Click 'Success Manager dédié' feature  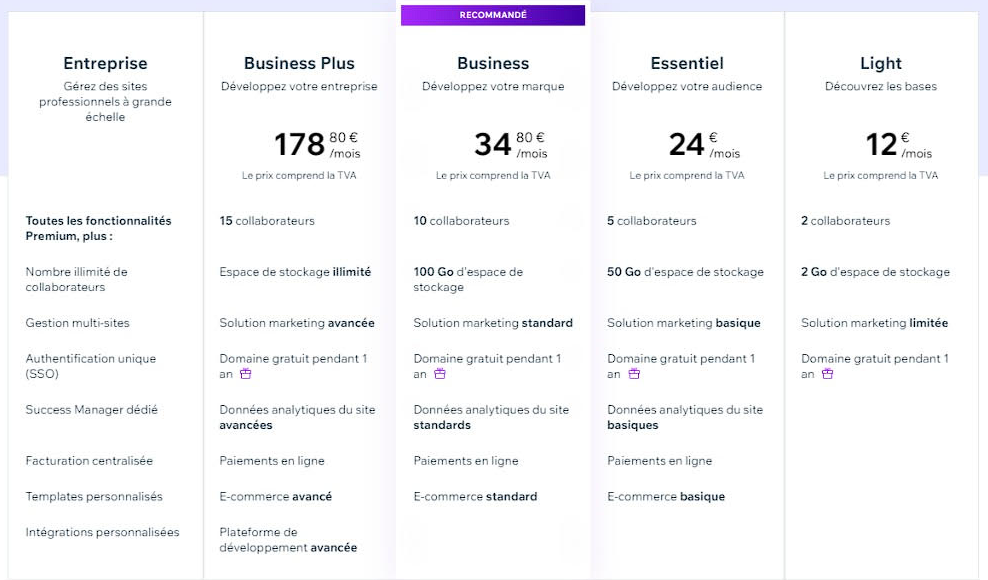91,410
